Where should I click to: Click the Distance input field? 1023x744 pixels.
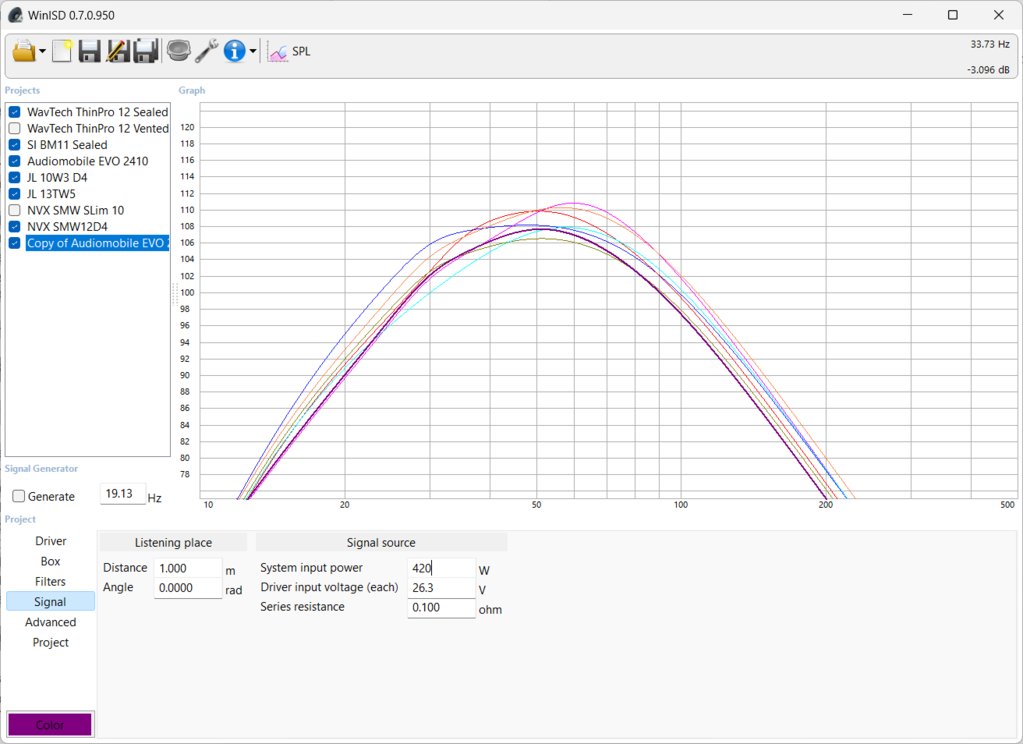click(188, 568)
